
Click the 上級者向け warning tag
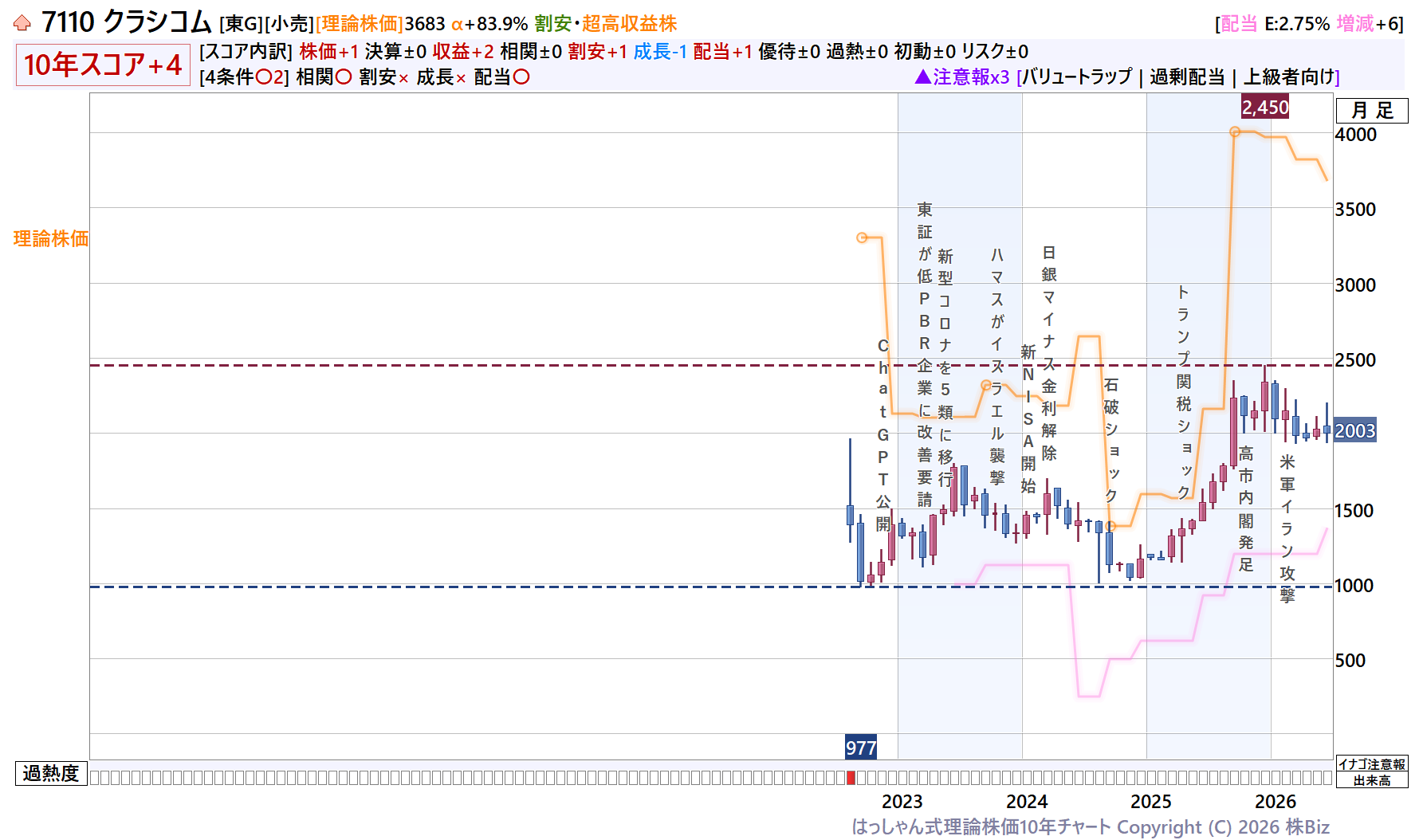(1289, 77)
